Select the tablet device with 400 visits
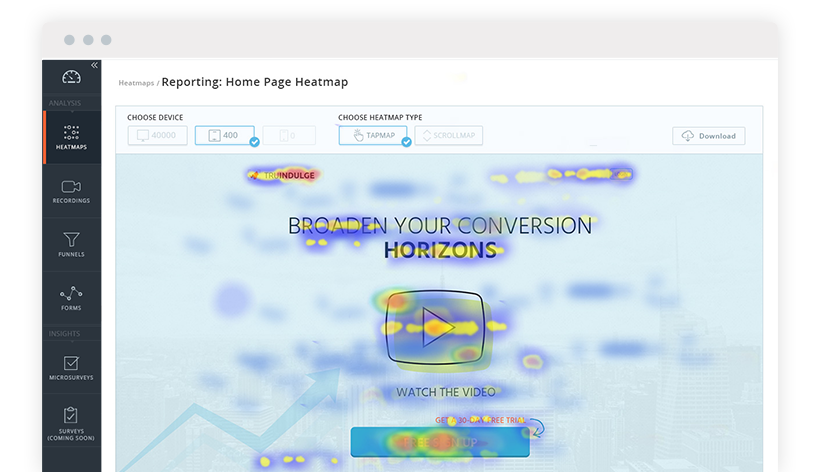The width and height of the screenshot is (820, 472). pyautogui.click(x=225, y=135)
